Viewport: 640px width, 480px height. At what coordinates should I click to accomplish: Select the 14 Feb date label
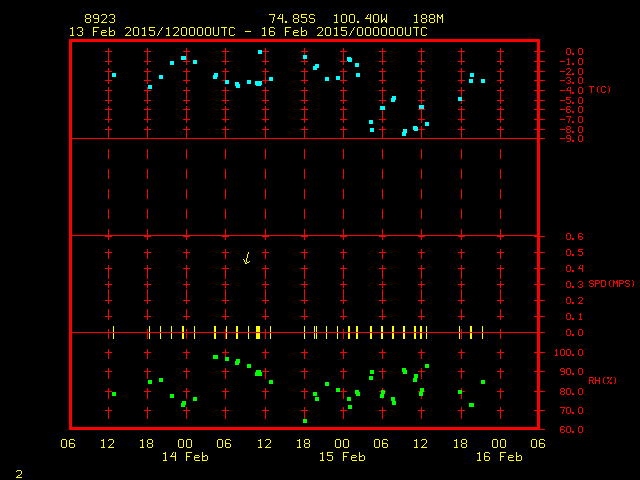tap(185, 457)
